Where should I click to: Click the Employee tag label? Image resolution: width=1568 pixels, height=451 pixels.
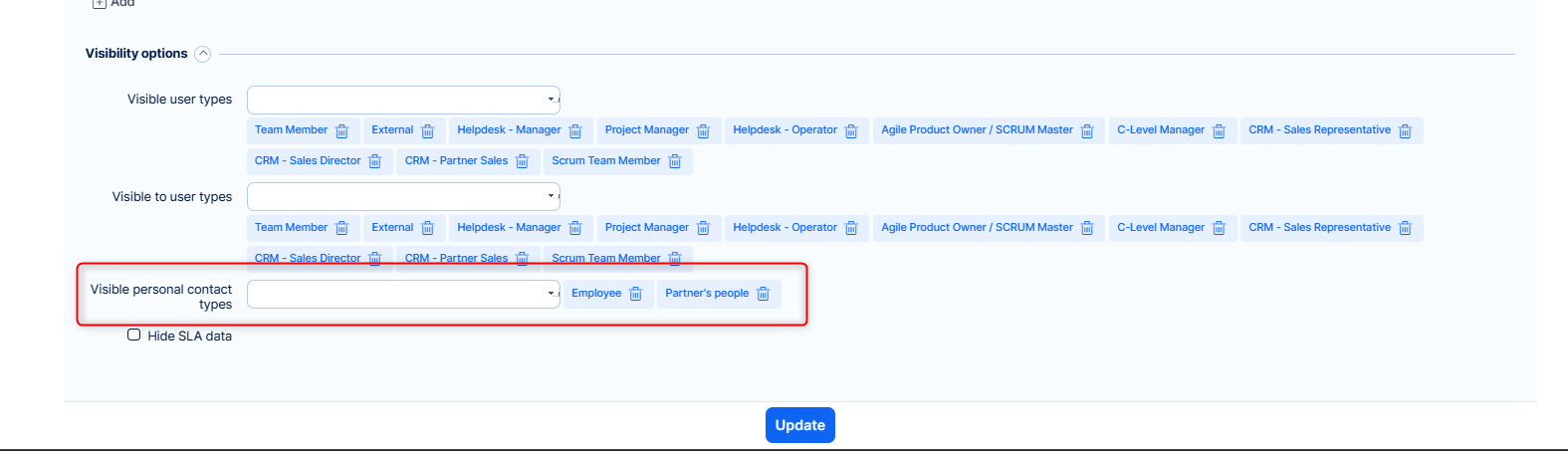pyautogui.click(x=596, y=294)
